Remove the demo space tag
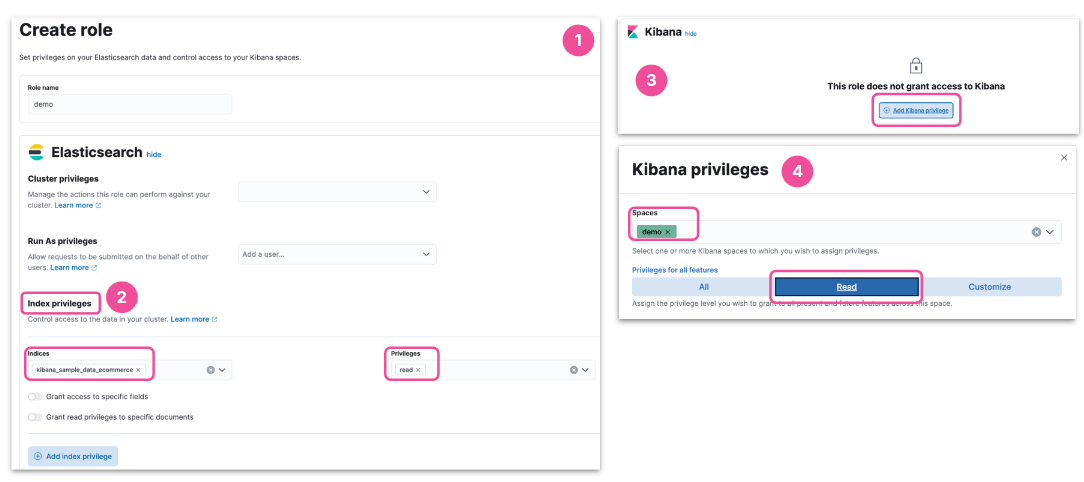 668,232
